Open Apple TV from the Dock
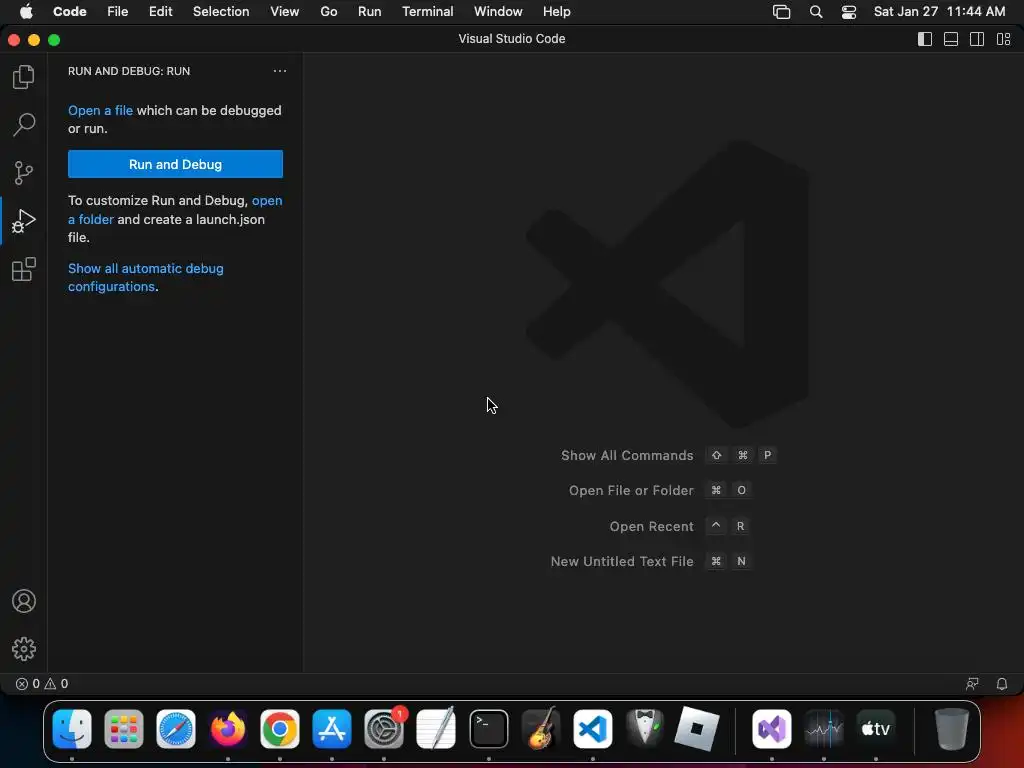The width and height of the screenshot is (1024, 768). coord(876,728)
